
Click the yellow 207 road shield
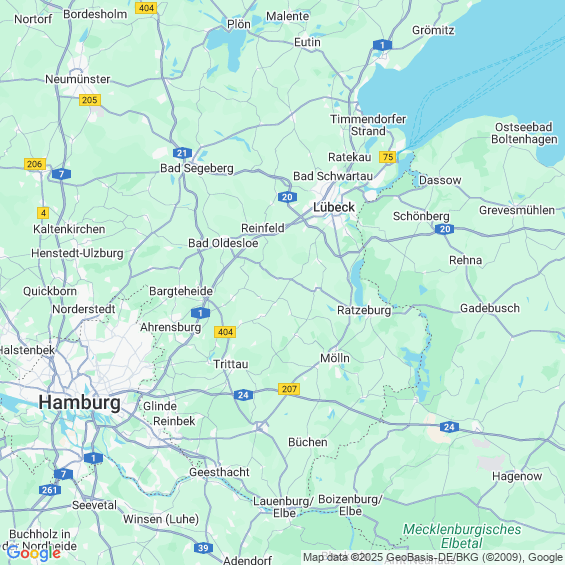tap(289, 389)
